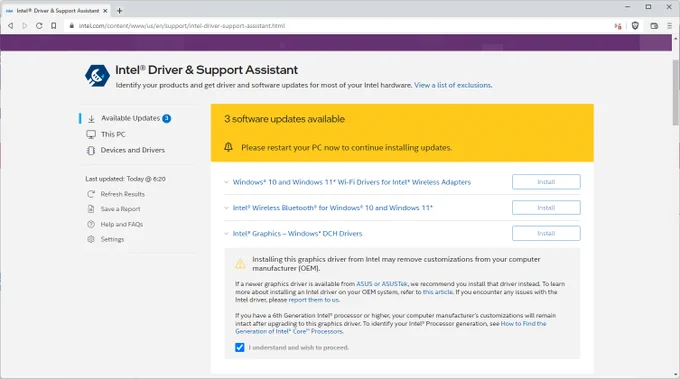The height and width of the screenshot is (379, 680).
Task: Click the page vertical scrollbar thumb
Action: pyautogui.click(x=676, y=92)
